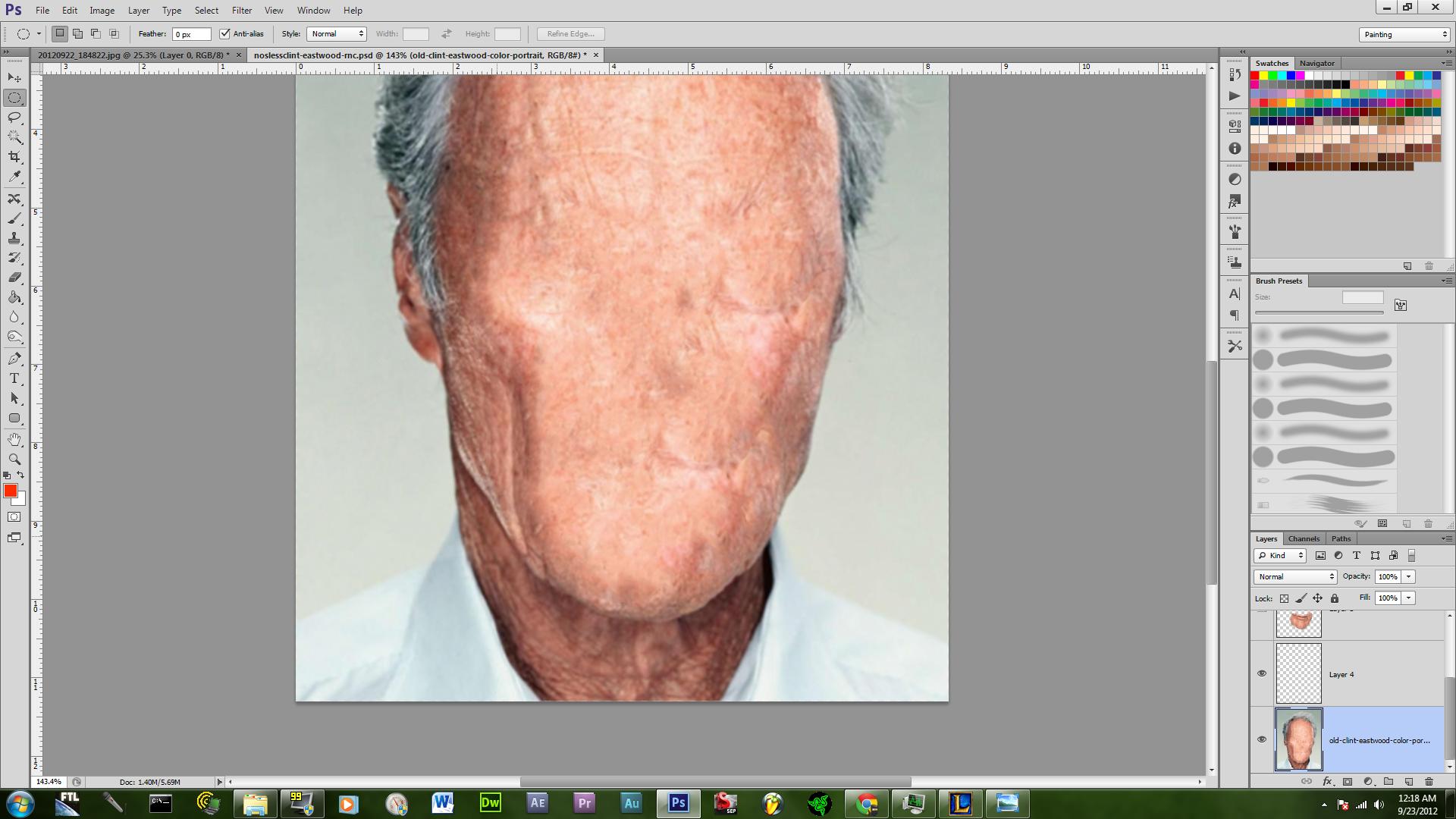The width and height of the screenshot is (1456, 819).
Task: Select the Horizontal Type tool
Action: click(14, 378)
